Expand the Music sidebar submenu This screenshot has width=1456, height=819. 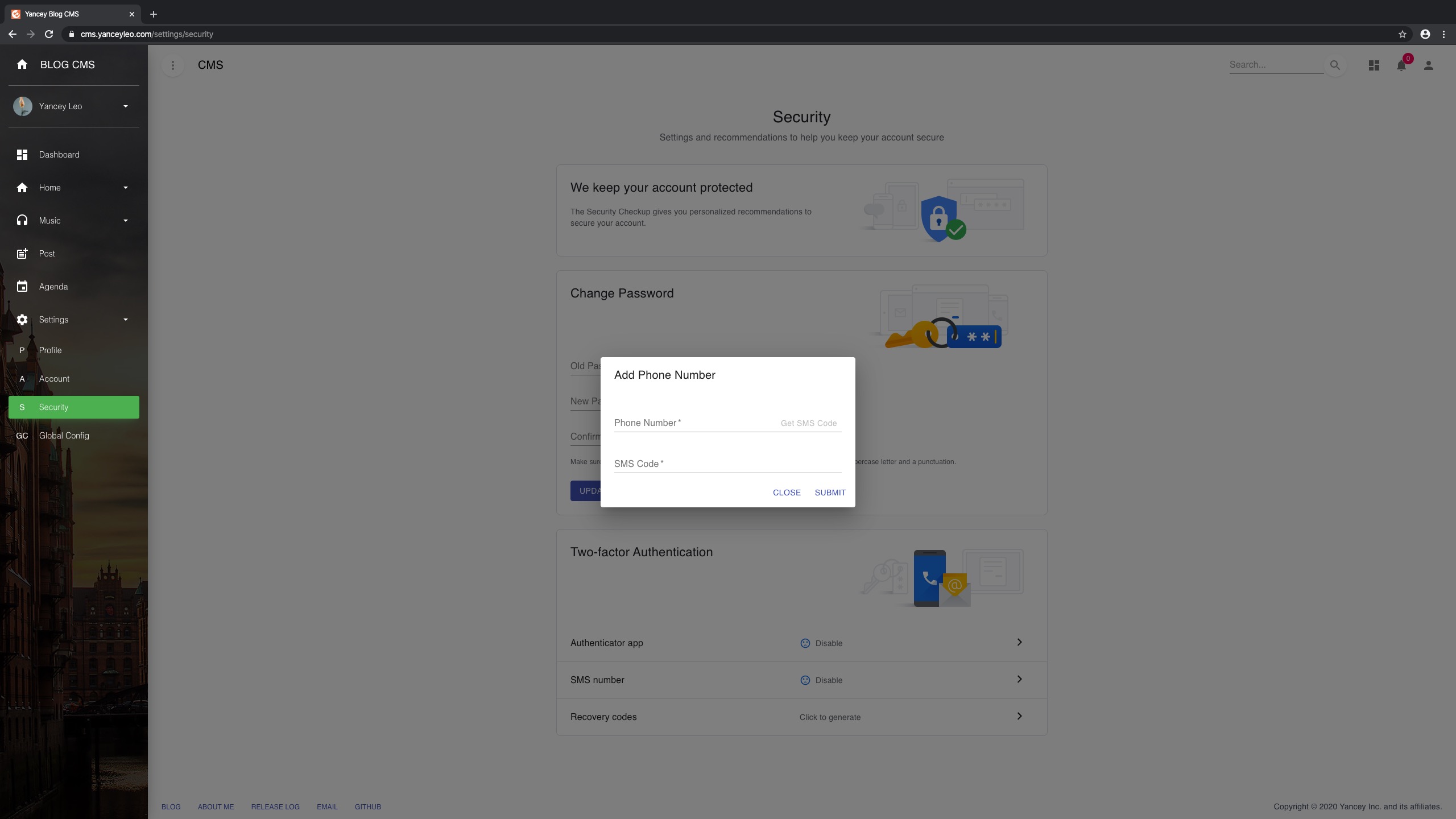pos(125,221)
